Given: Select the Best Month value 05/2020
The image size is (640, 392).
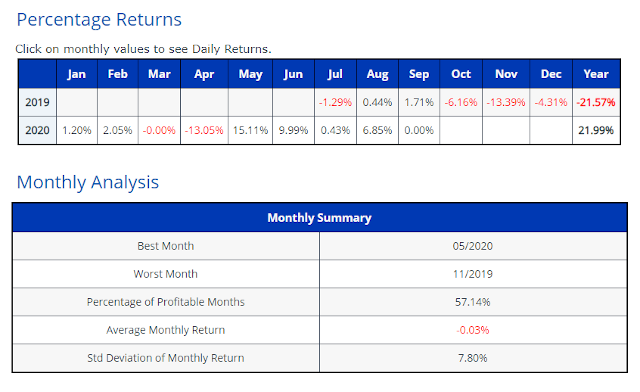Looking at the screenshot, I should (x=473, y=246).
